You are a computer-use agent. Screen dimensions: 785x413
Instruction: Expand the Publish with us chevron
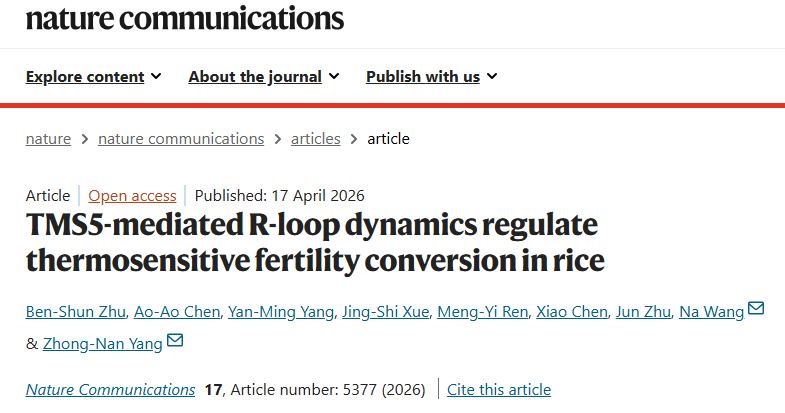pyautogui.click(x=492, y=76)
